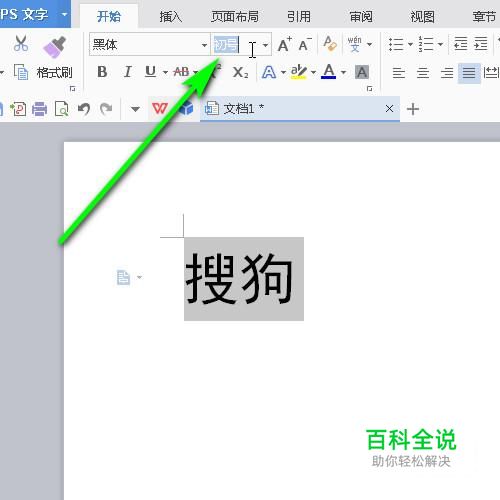Add a new document tab with plus
Viewport: 500px width, 500px height.
tap(413, 109)
